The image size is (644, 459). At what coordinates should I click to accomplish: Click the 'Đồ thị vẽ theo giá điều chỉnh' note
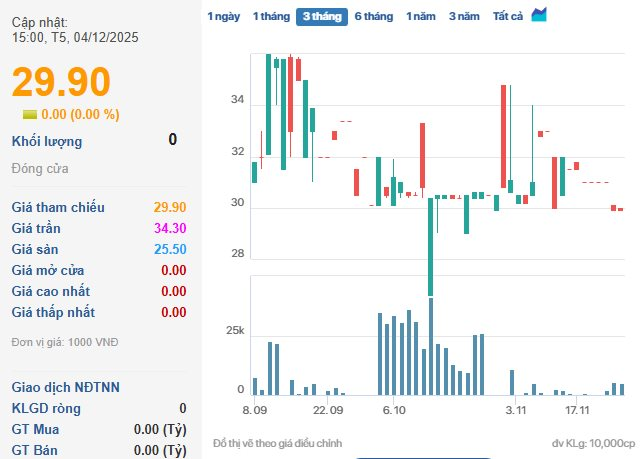pyautogui.click(x=278, y=443)
